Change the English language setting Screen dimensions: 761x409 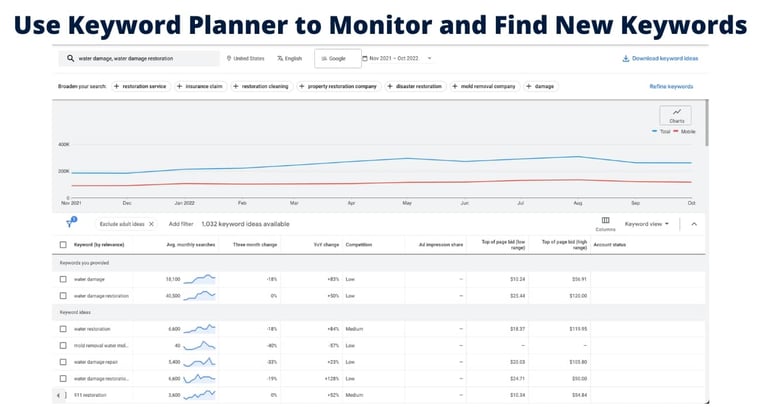[x=289, y=58]
